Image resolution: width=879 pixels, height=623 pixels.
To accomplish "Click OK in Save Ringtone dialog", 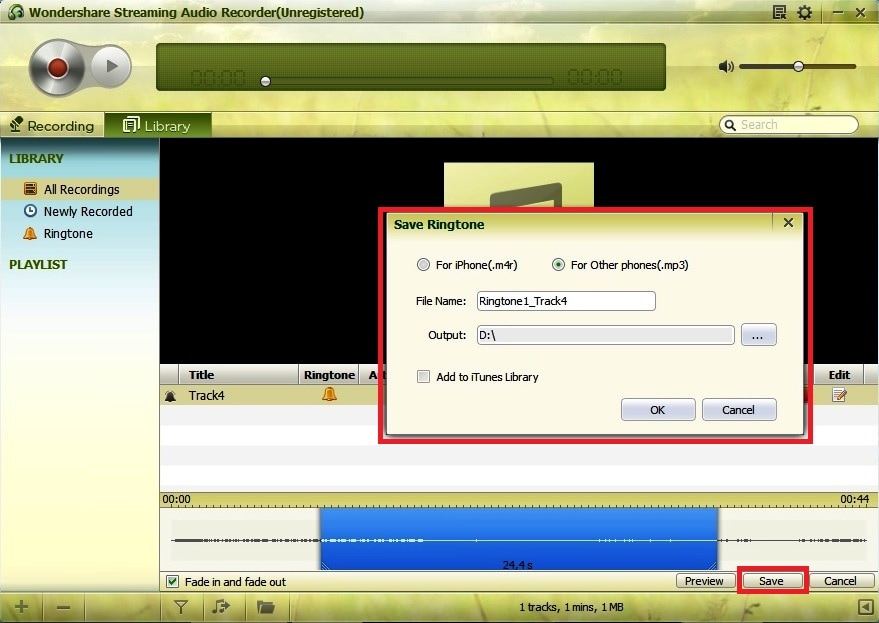I will pyautogui.click(x=658, y=410).
